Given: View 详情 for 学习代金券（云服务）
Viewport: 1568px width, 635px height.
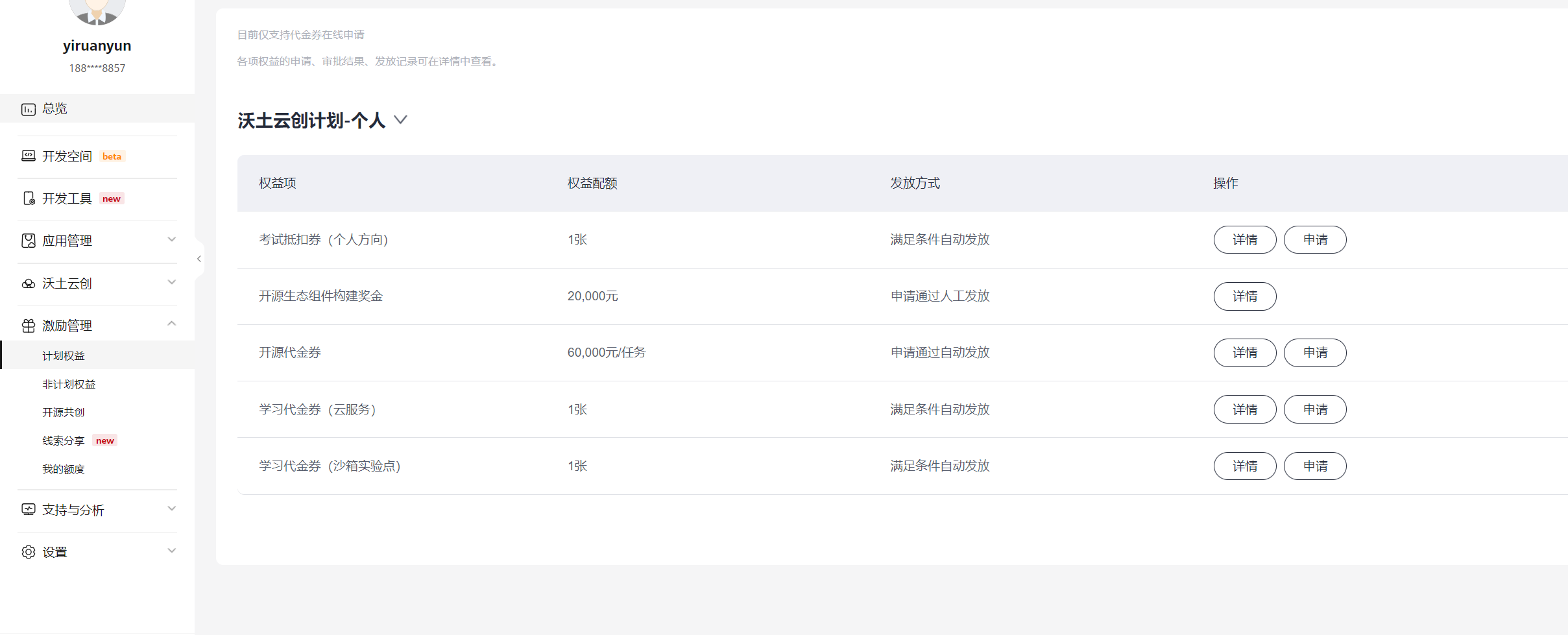Looking at the screenshot, I should coord(1245,409).
